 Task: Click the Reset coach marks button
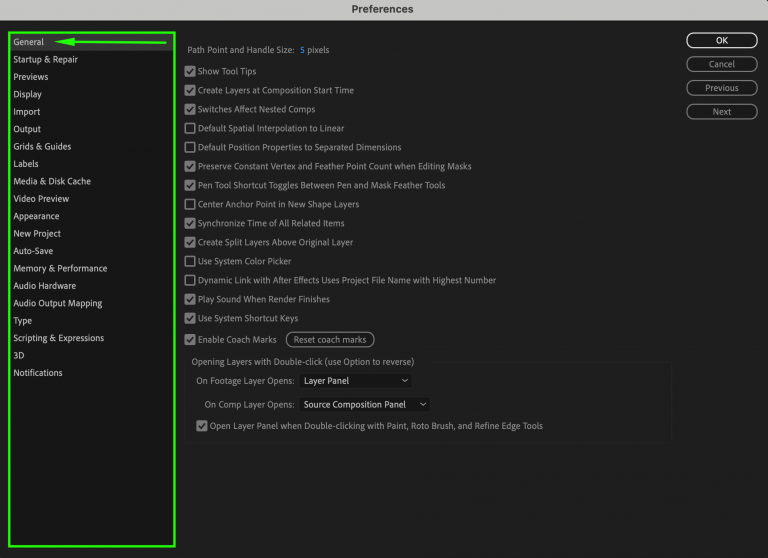click(x=330, y=340)
